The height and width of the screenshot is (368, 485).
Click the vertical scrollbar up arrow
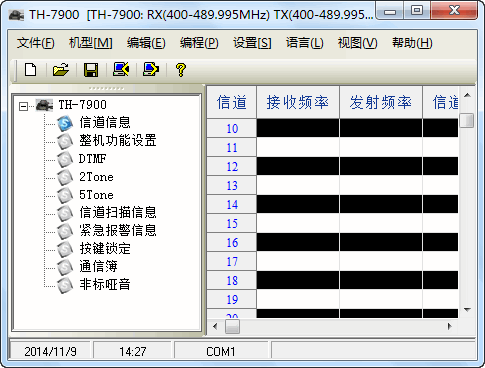coord(467,95)
